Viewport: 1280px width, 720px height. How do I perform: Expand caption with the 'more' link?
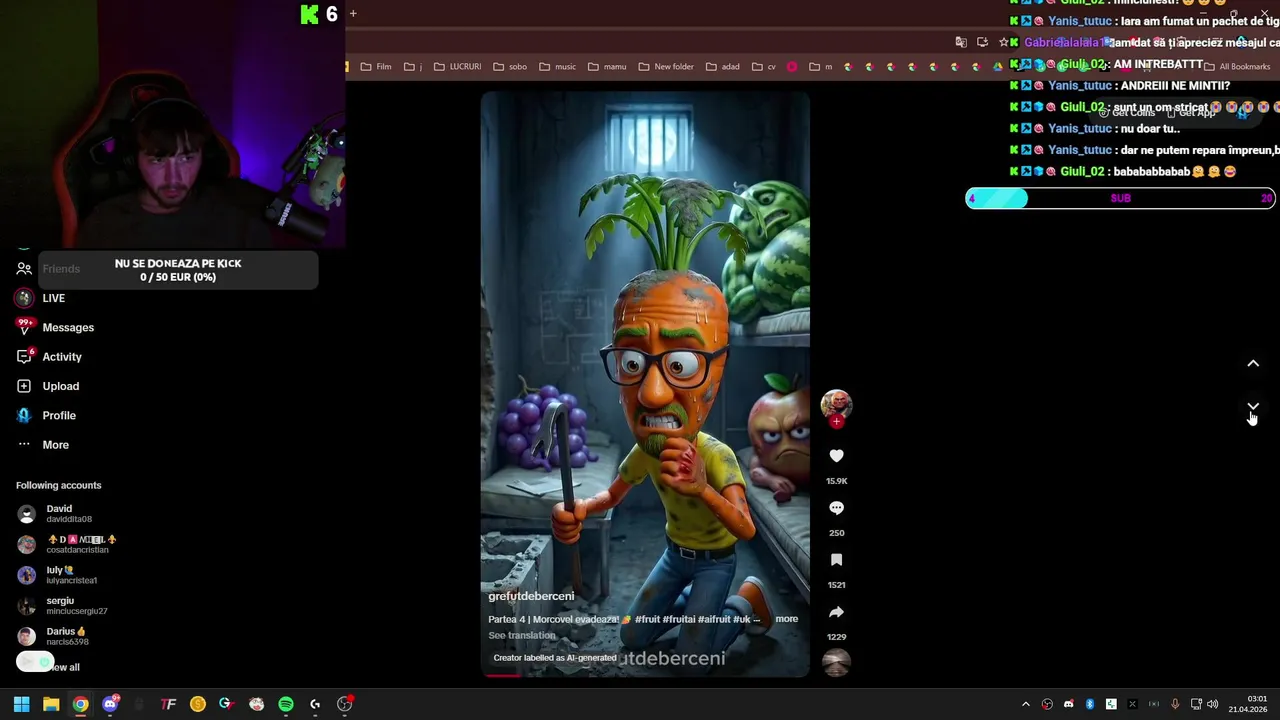(787, 619)
